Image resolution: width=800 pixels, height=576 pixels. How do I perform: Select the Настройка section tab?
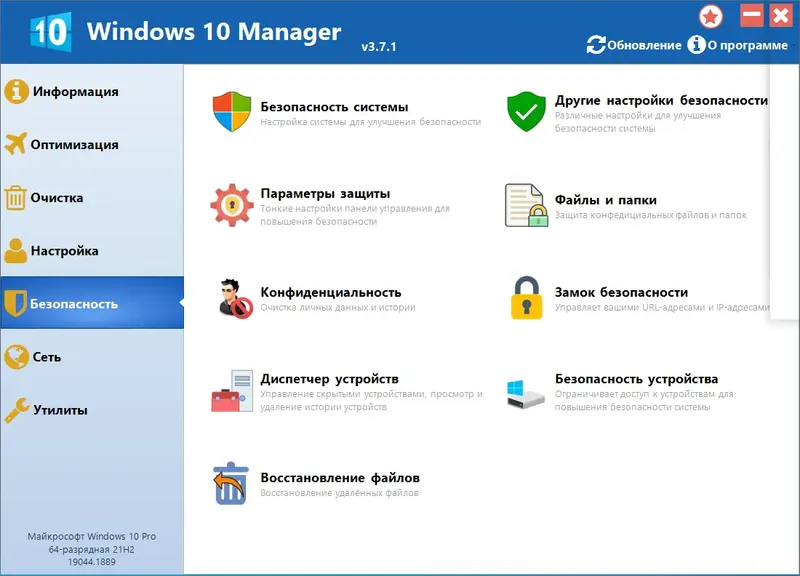coord(92,251)
